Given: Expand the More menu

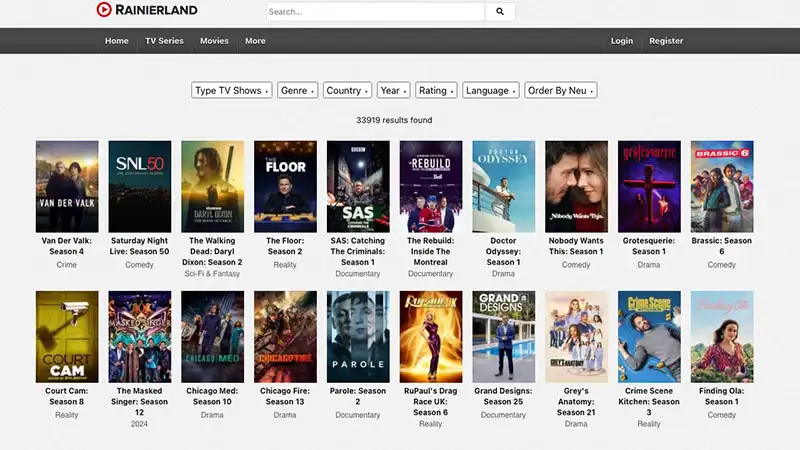Looking at the screenshot, I should point(255,41).
